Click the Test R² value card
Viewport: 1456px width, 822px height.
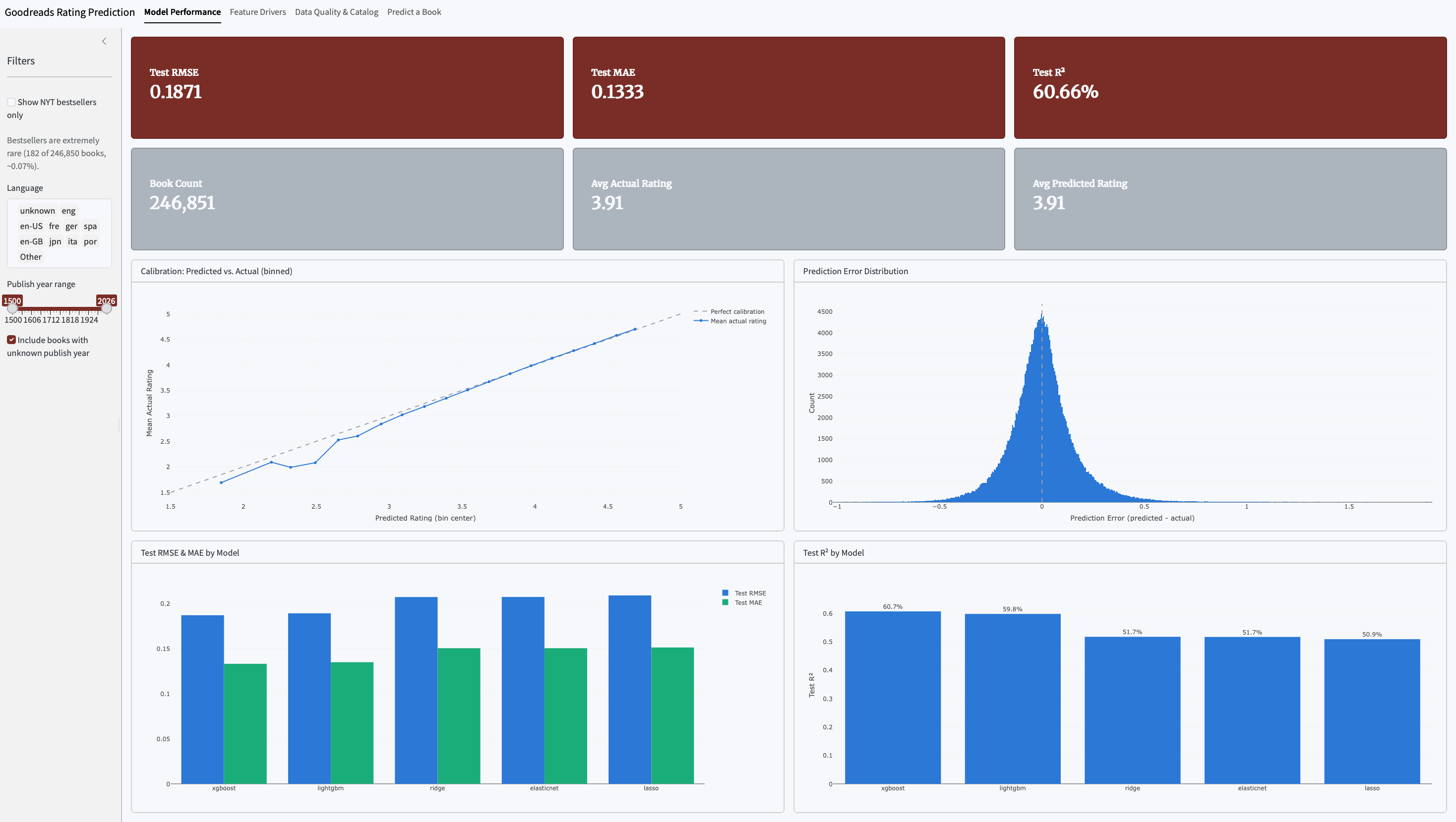click(x=1230, y=88)
